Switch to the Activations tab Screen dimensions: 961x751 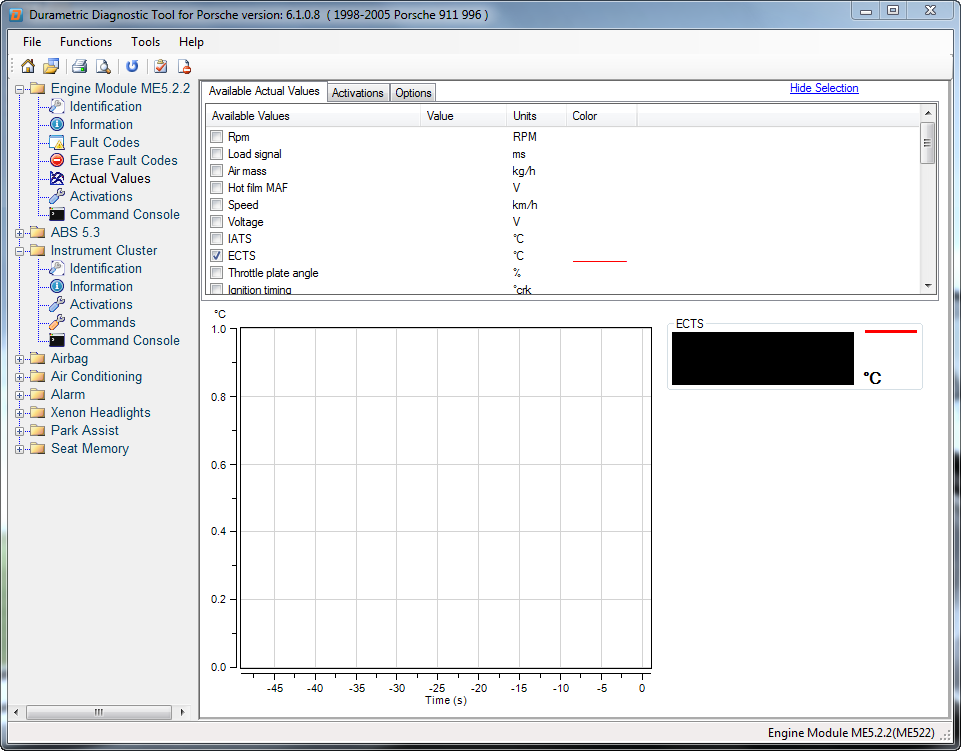358,93
